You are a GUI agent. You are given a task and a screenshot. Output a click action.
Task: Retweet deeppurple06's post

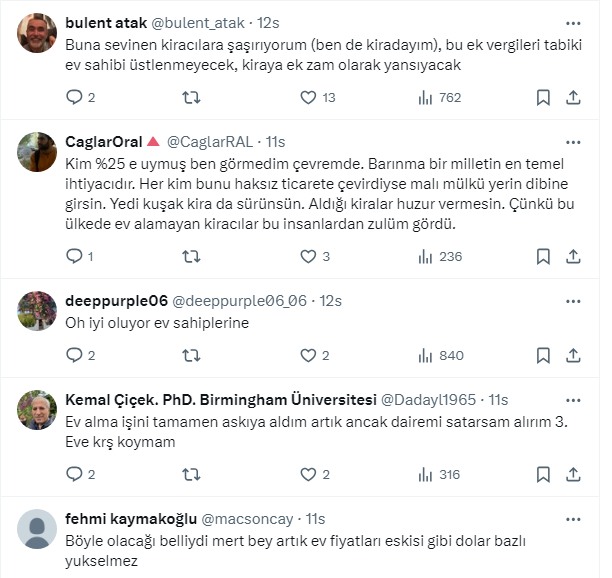click(x=192, y=355)
